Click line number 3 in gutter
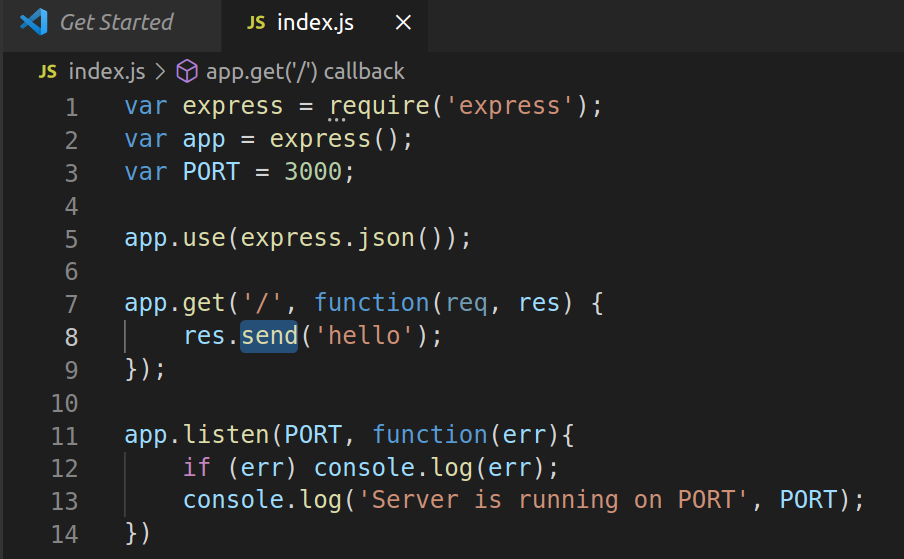904x559 pixels. point(71,173)
